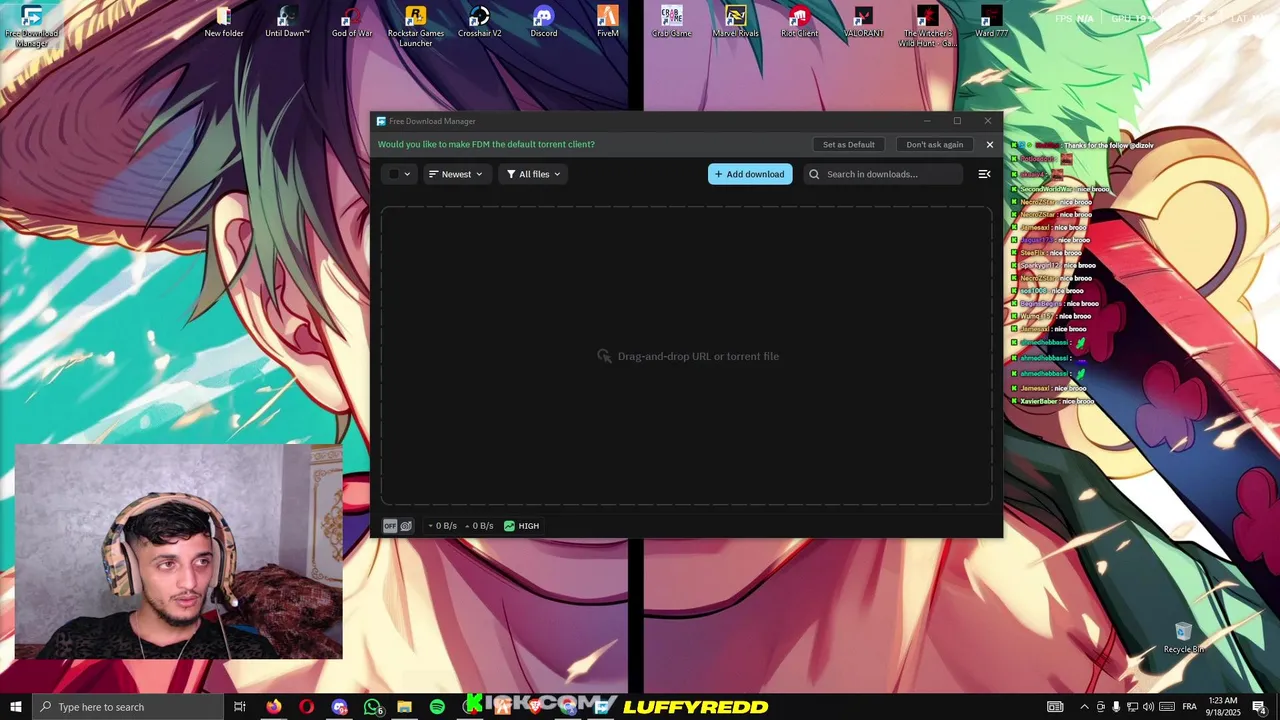Tick the select-all downloads checkbox
This screenshot has width=1280, height=720.
393,174
